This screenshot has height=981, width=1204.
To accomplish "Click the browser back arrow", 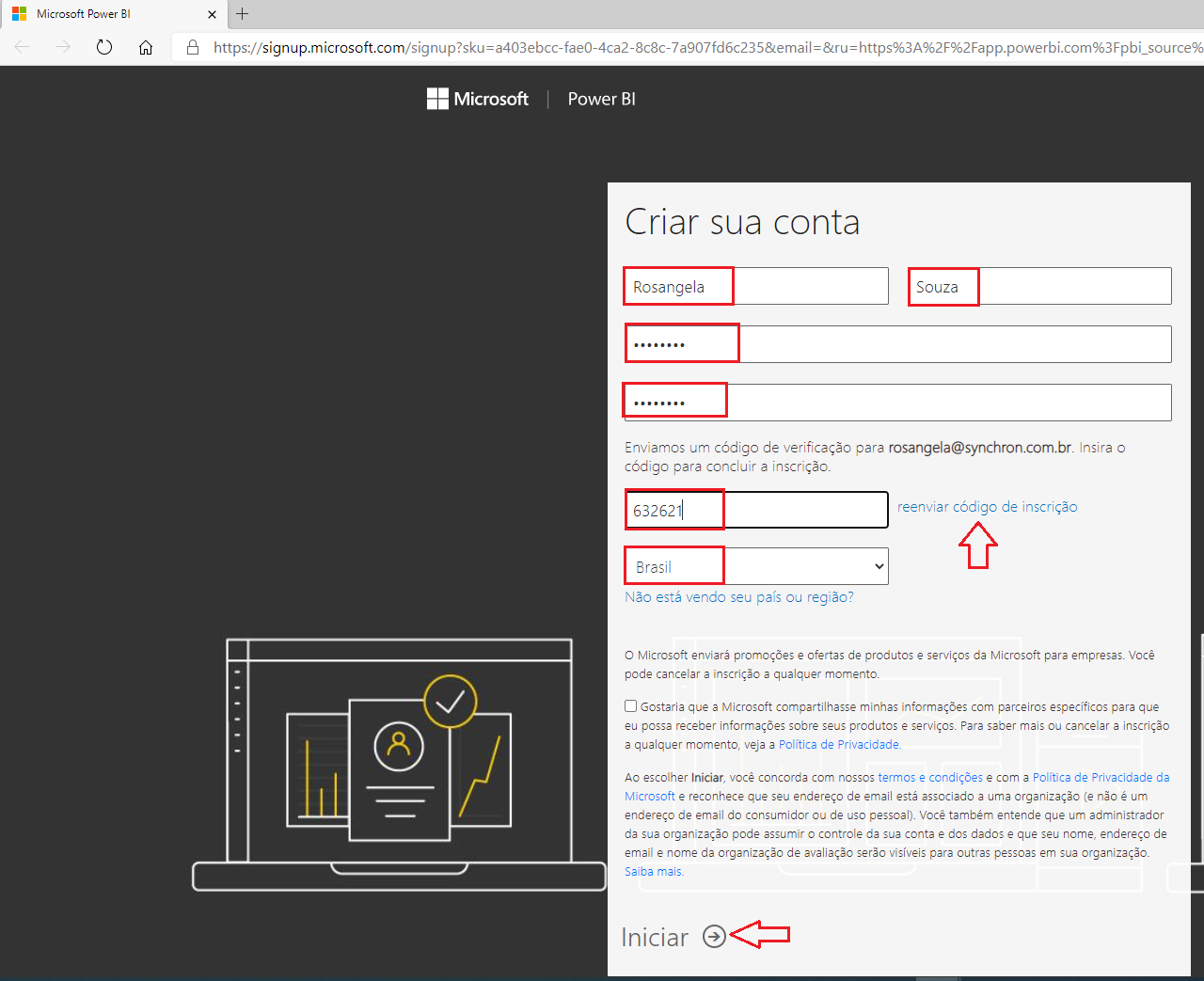I will tap(23, 47).
